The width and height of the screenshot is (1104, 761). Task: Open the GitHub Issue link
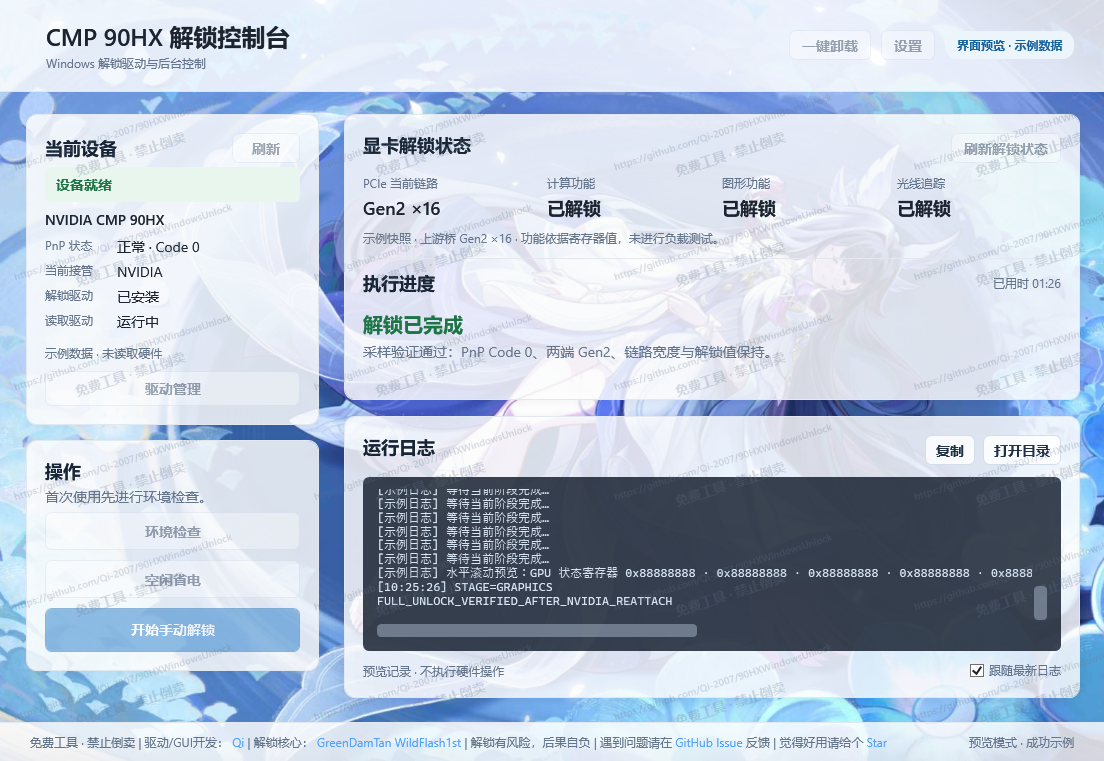(x=708, y=743)
